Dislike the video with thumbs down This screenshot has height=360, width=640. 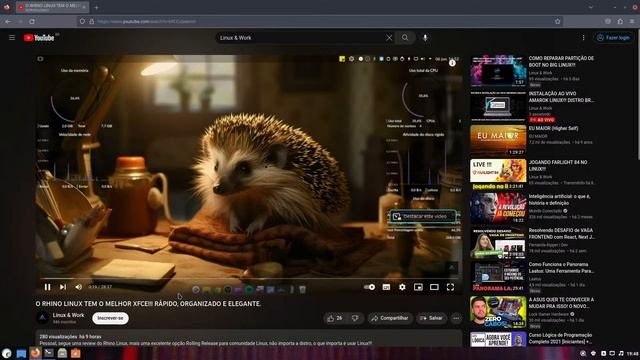(355, 318)
